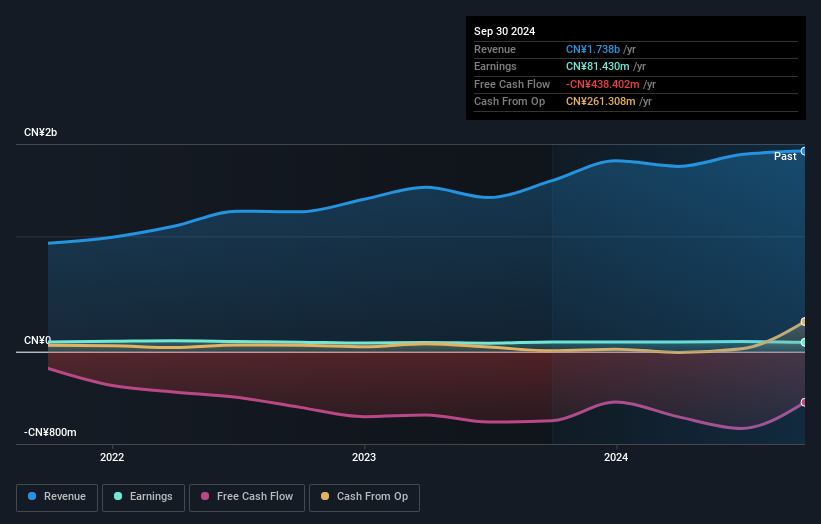Toggle the Revenue legend button
Screen dimensions: 821x524
click(57, 497)
